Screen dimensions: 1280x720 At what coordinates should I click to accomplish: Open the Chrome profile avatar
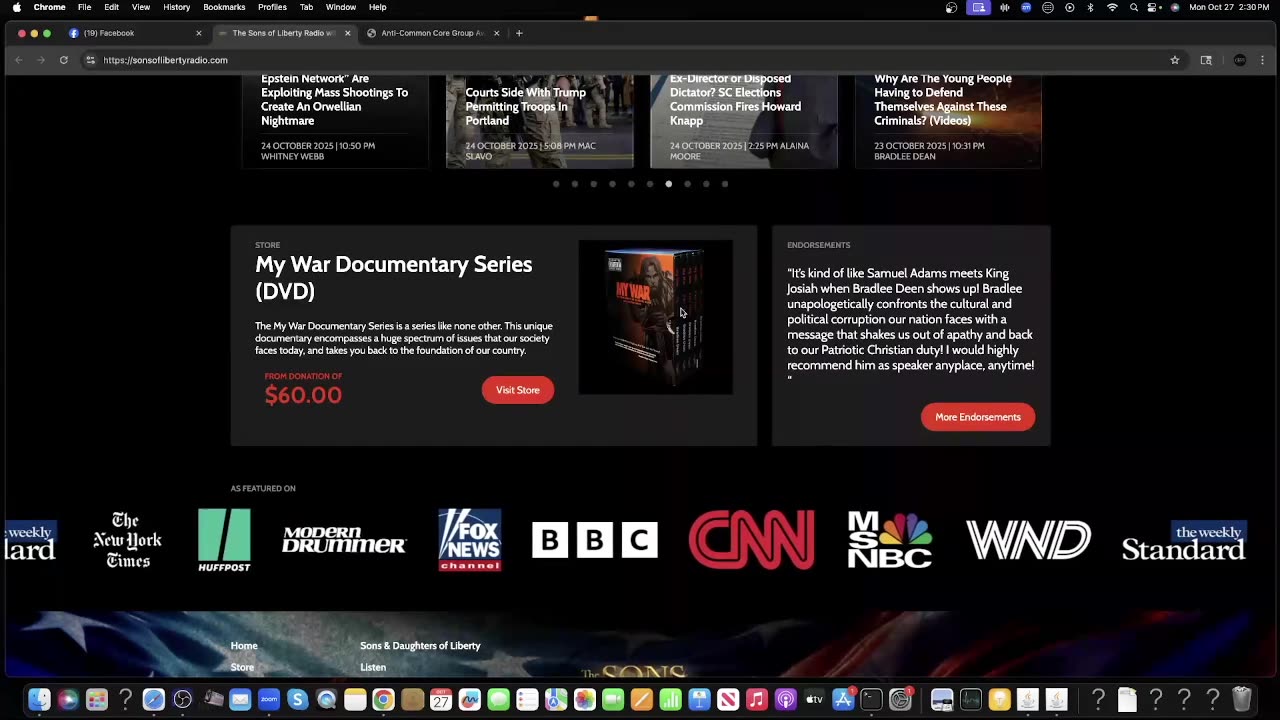coord(1240,60)
